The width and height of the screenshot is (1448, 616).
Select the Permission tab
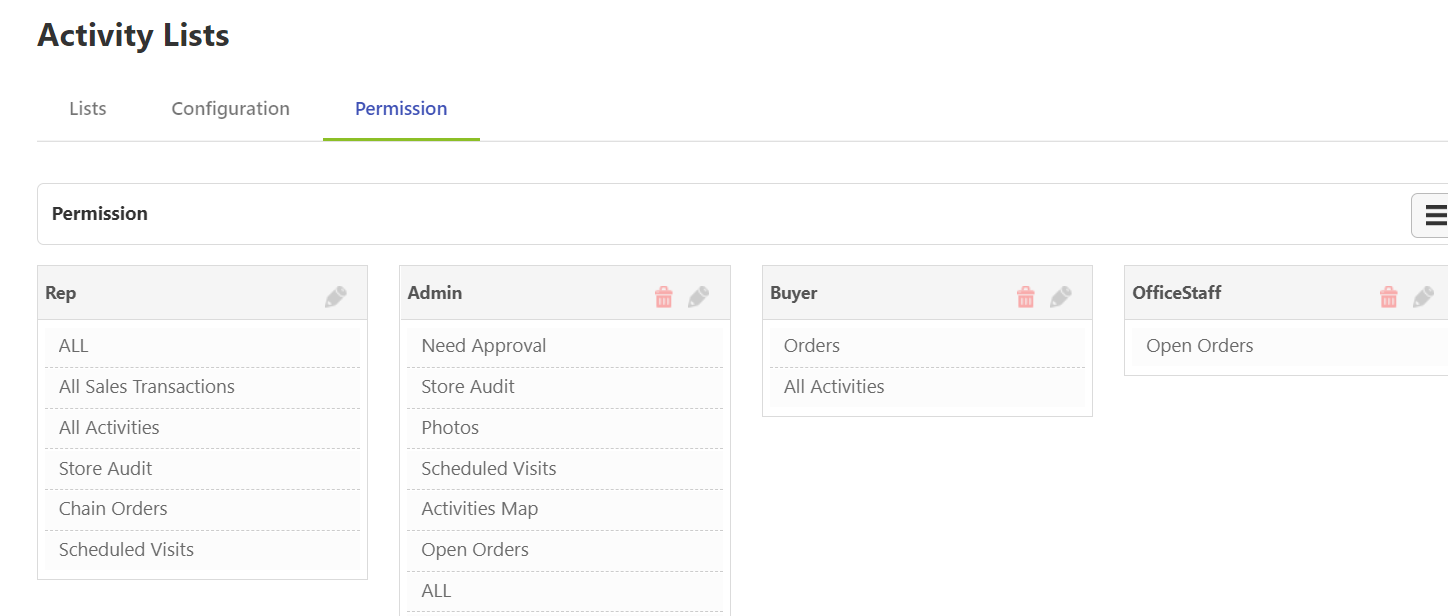pos(400,108)
